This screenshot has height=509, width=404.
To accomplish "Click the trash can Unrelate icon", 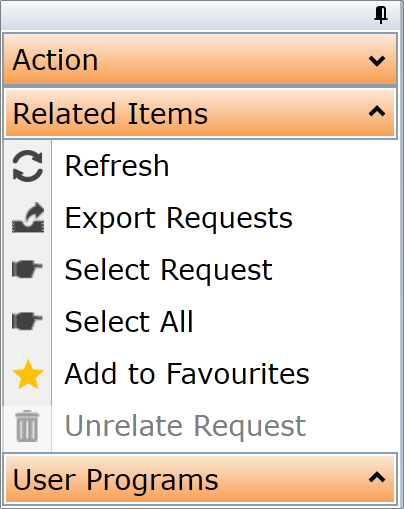I will pyautogui.click(x=27, y=426).
